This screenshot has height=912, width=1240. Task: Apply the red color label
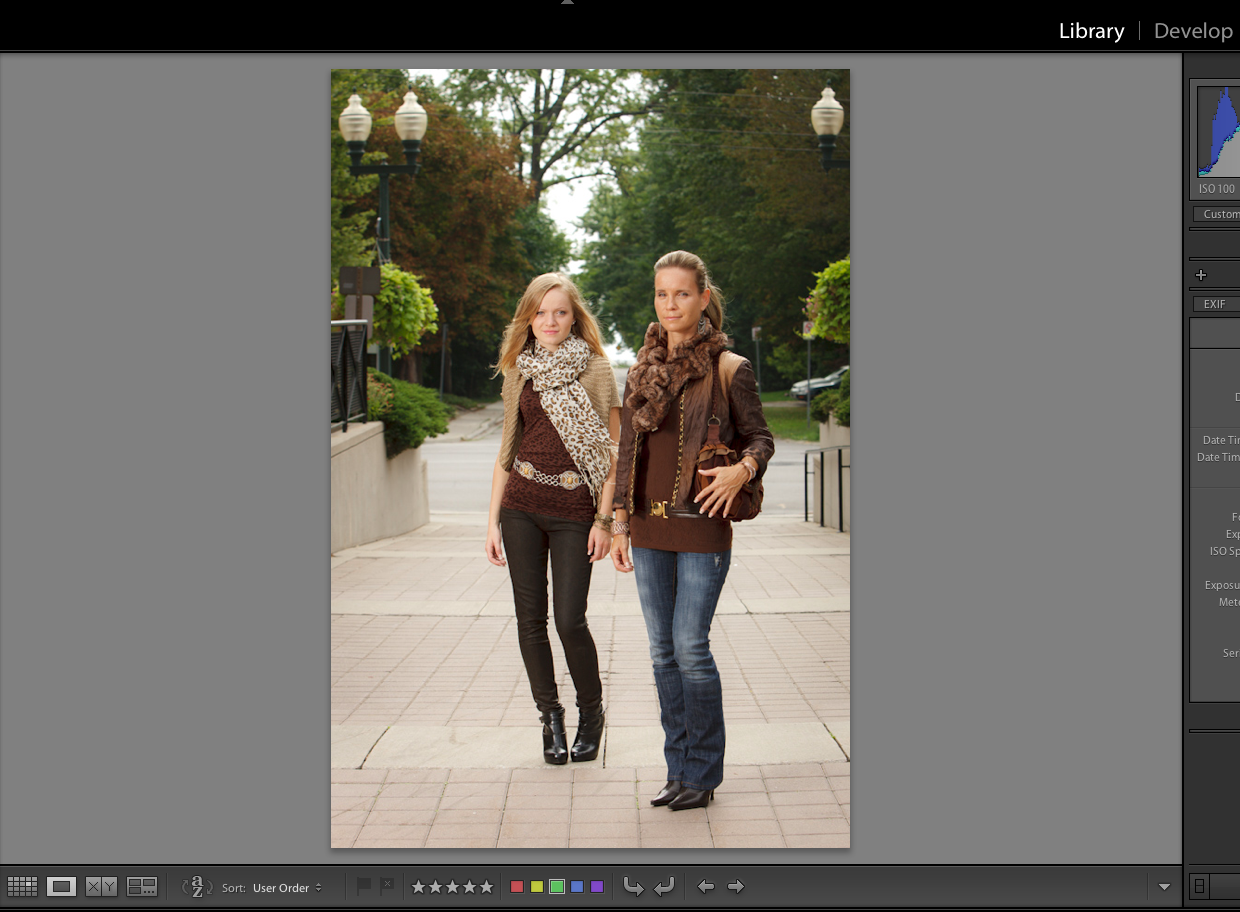click(x=517, y=887)
